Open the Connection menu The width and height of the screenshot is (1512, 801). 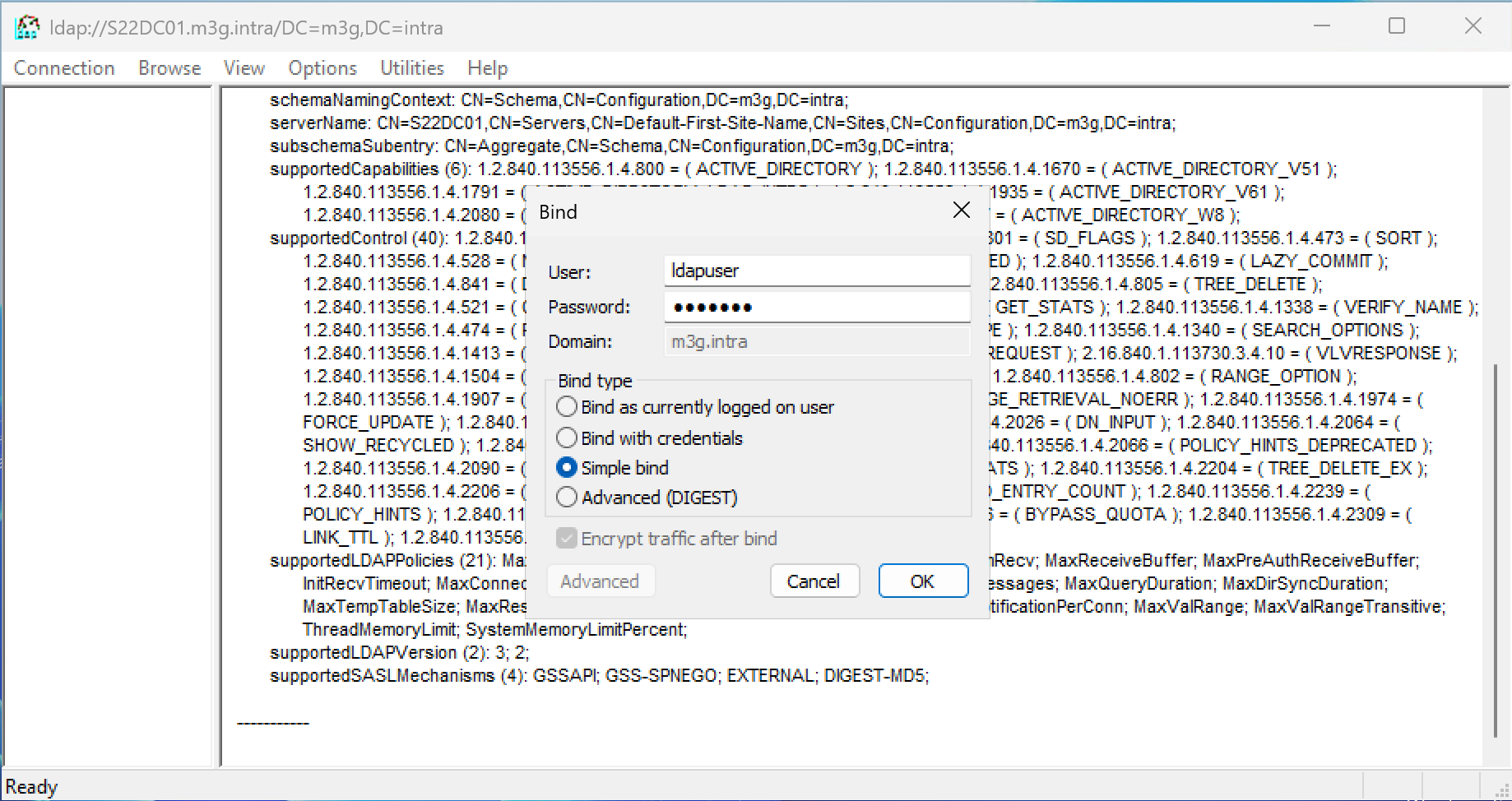64,68
